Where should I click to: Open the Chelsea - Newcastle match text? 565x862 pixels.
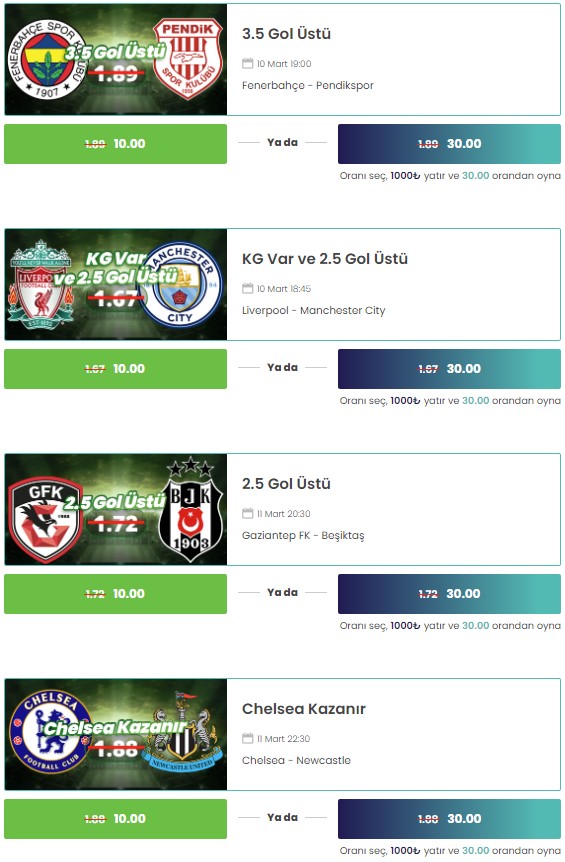[296, 760]
